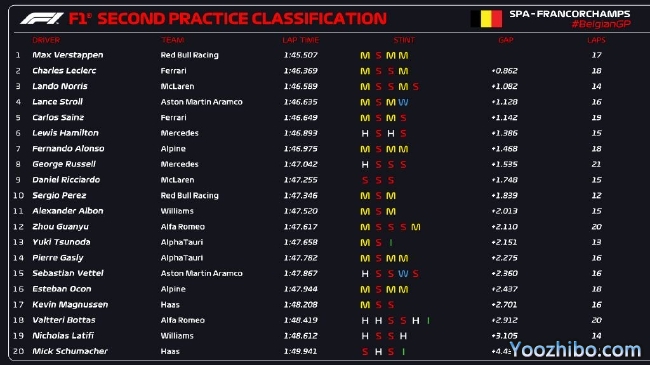Click the green I tyre icon for Yuki Tsunoda
Image resolution: width=650 pixels, height=365 pixels.
pos(391,242)
